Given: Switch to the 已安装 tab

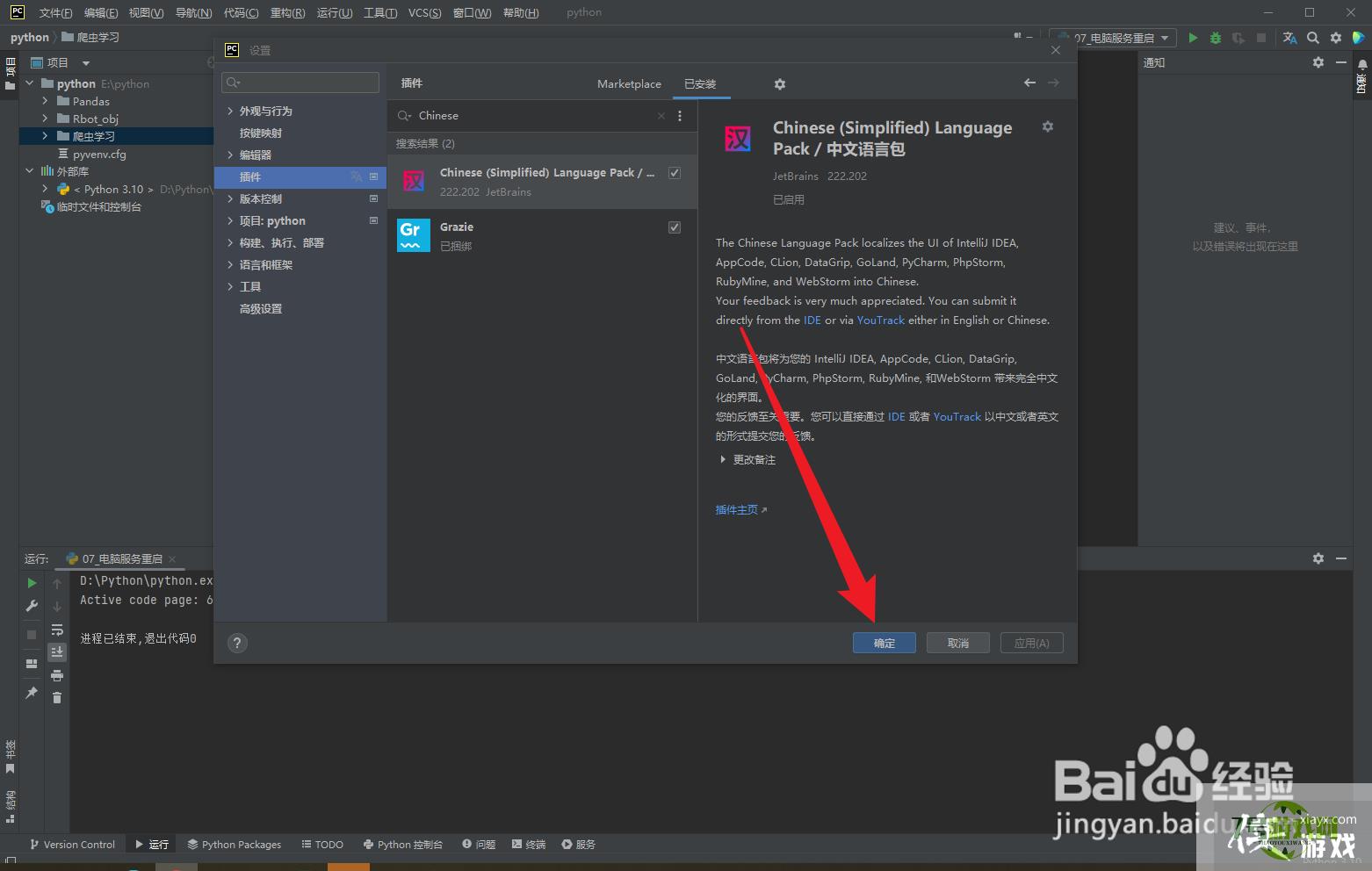Looking at the screenshot, I should (x=700, y=84).
